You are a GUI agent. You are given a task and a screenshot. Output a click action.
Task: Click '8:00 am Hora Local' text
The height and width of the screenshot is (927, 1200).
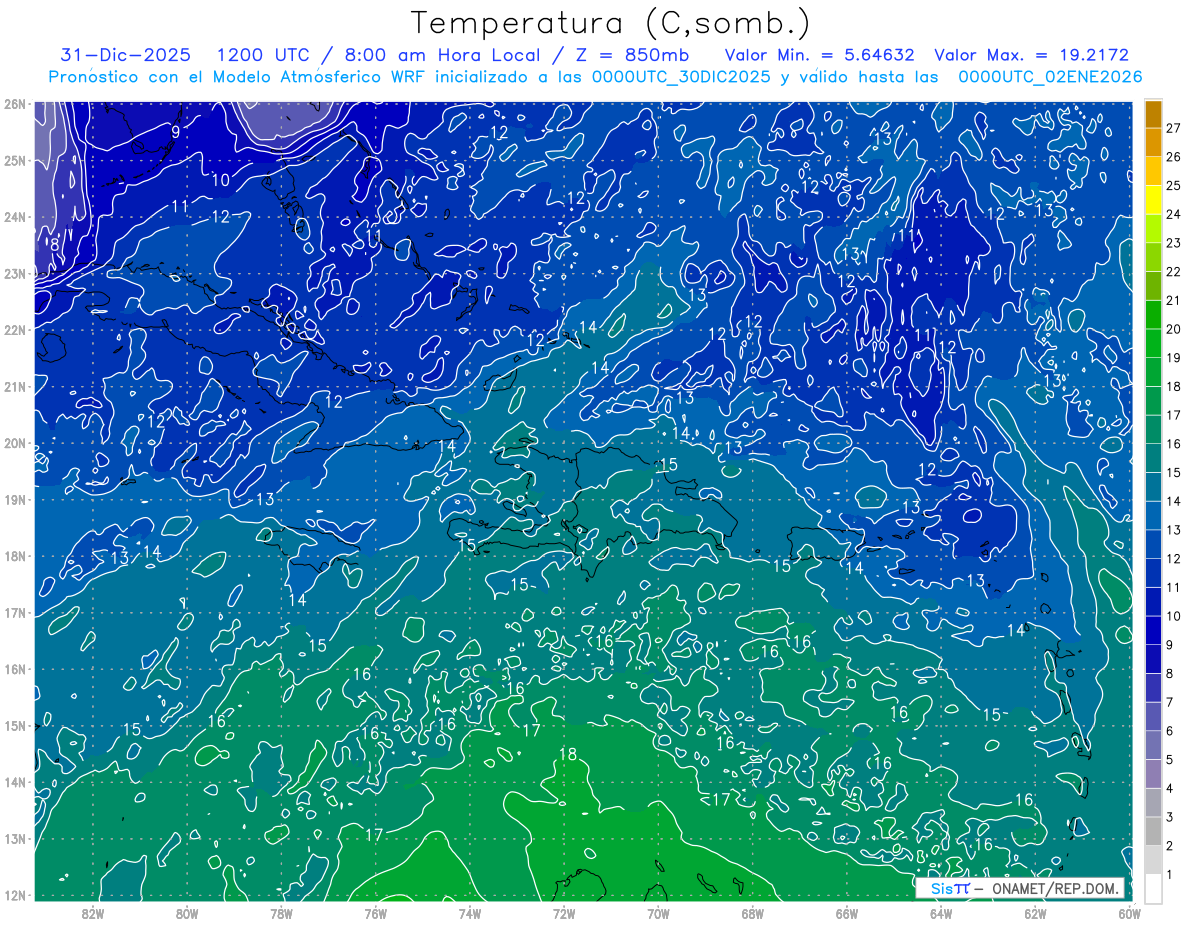pos(442,55)
